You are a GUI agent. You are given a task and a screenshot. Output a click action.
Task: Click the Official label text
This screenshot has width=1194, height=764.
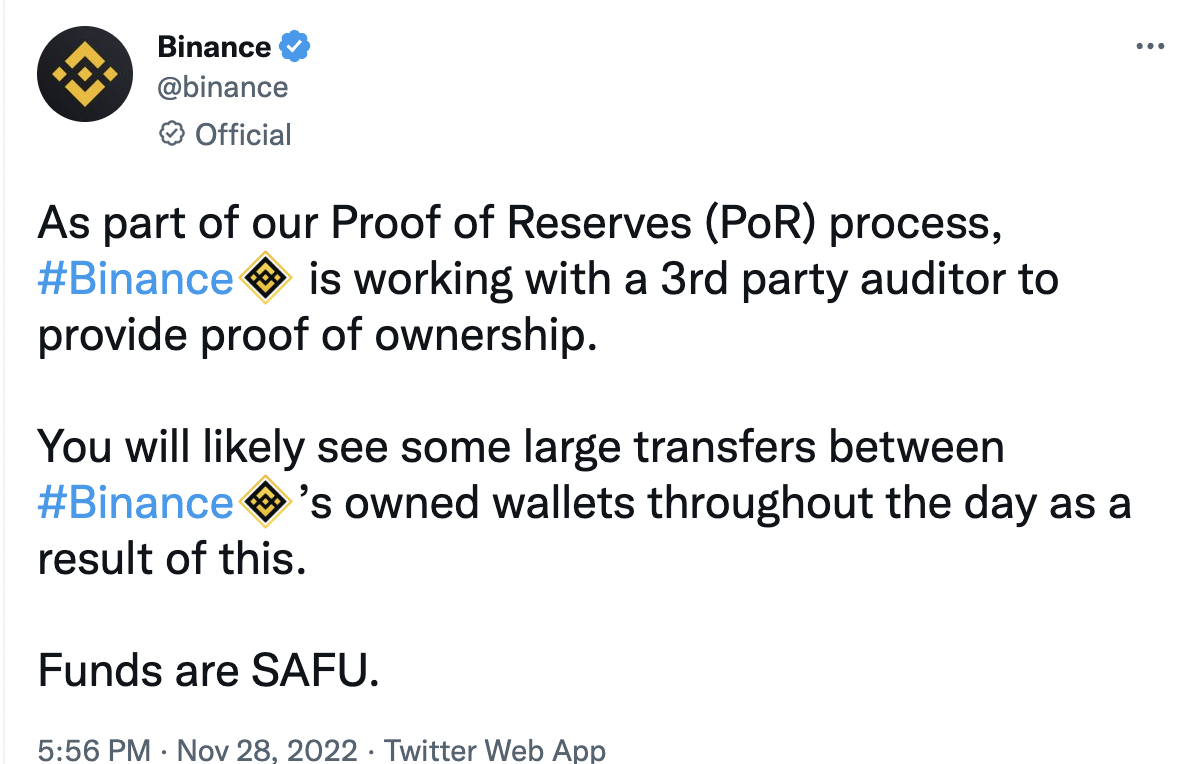click(x=243, y=135)
